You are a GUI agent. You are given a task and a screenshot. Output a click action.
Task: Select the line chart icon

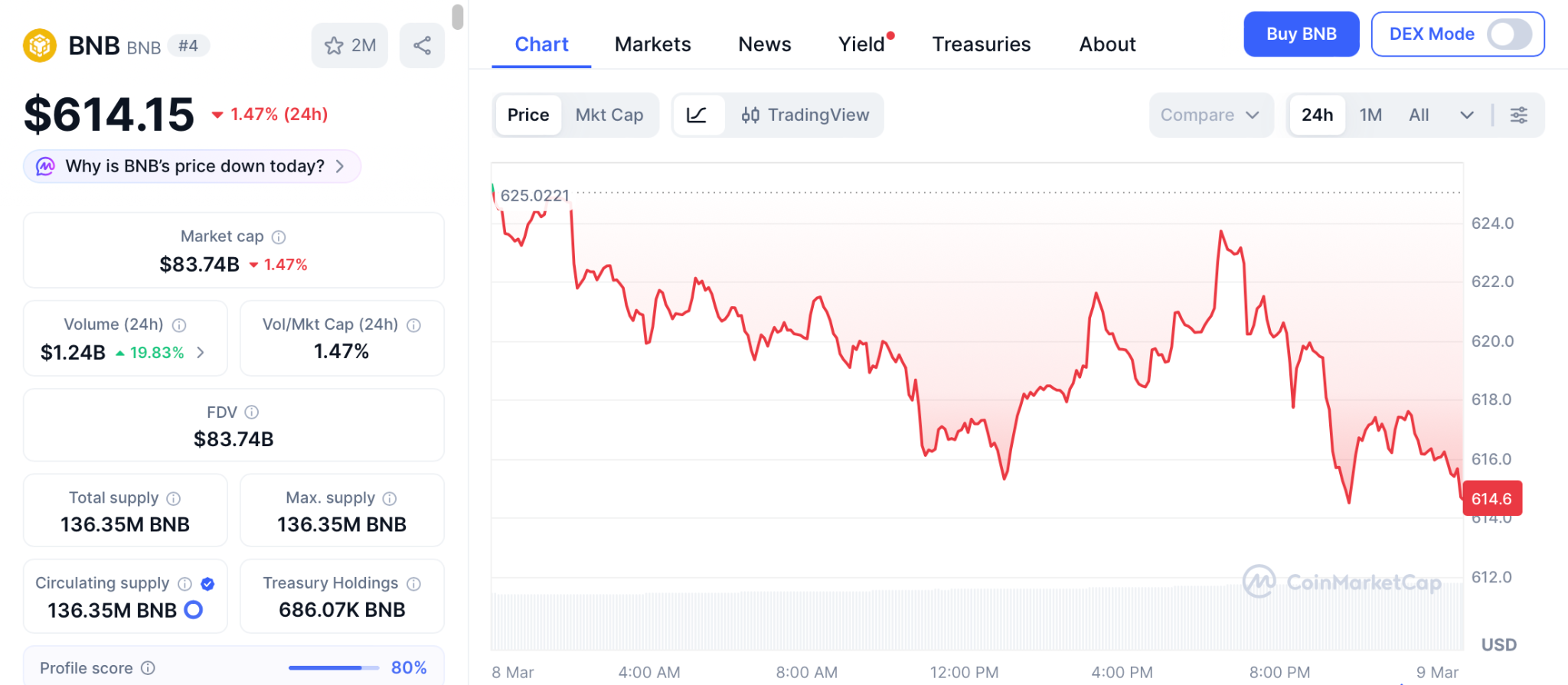tap(697, 115)
